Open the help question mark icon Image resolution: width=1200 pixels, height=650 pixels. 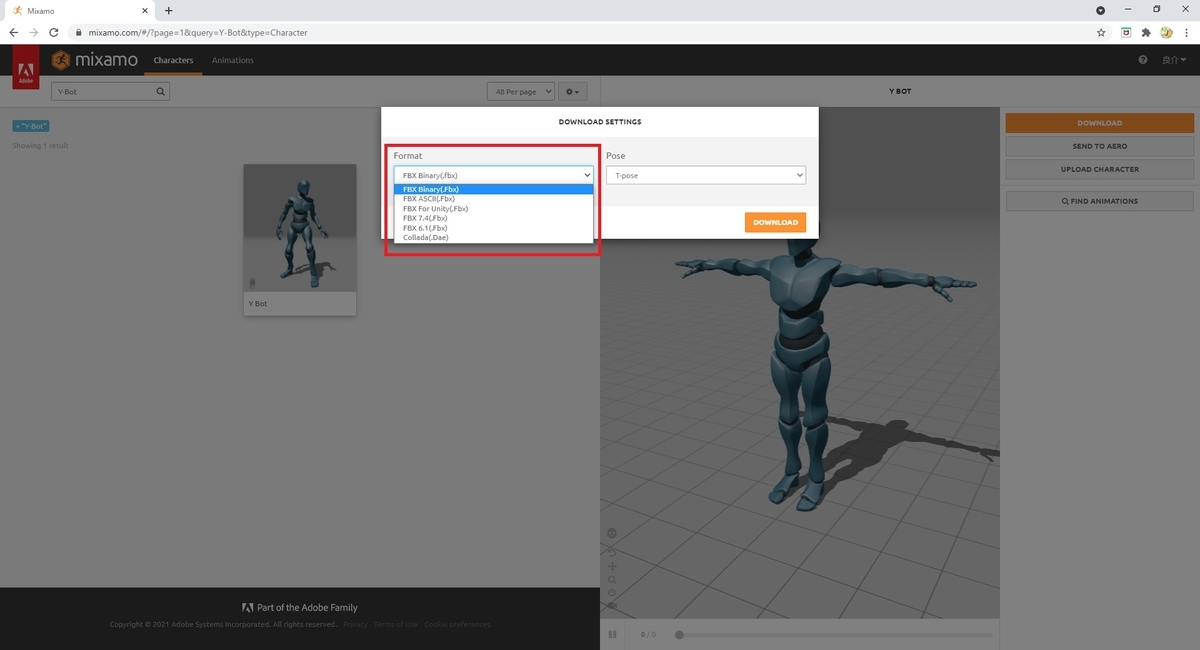[1143, 60]
